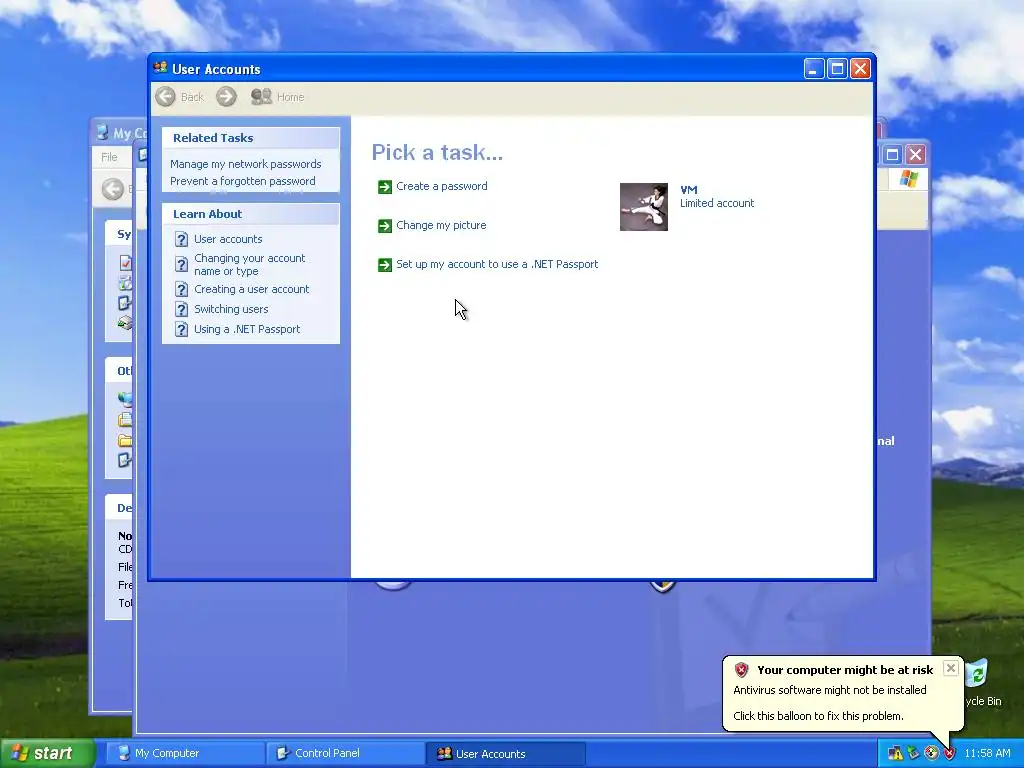
Task: Dismiss the security balloon with its X
Action: (951, 668)
